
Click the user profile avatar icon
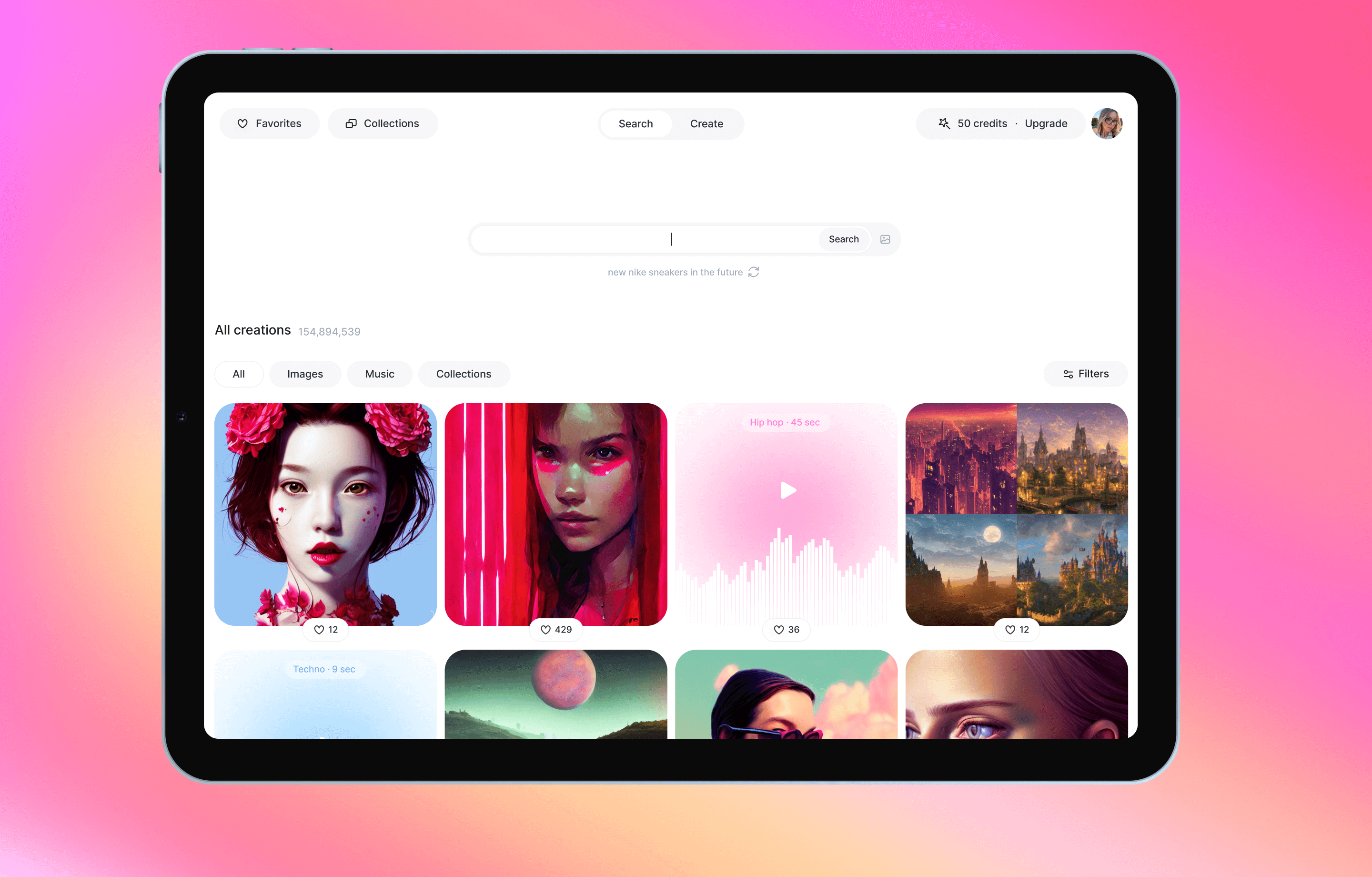click(1108, 124)
